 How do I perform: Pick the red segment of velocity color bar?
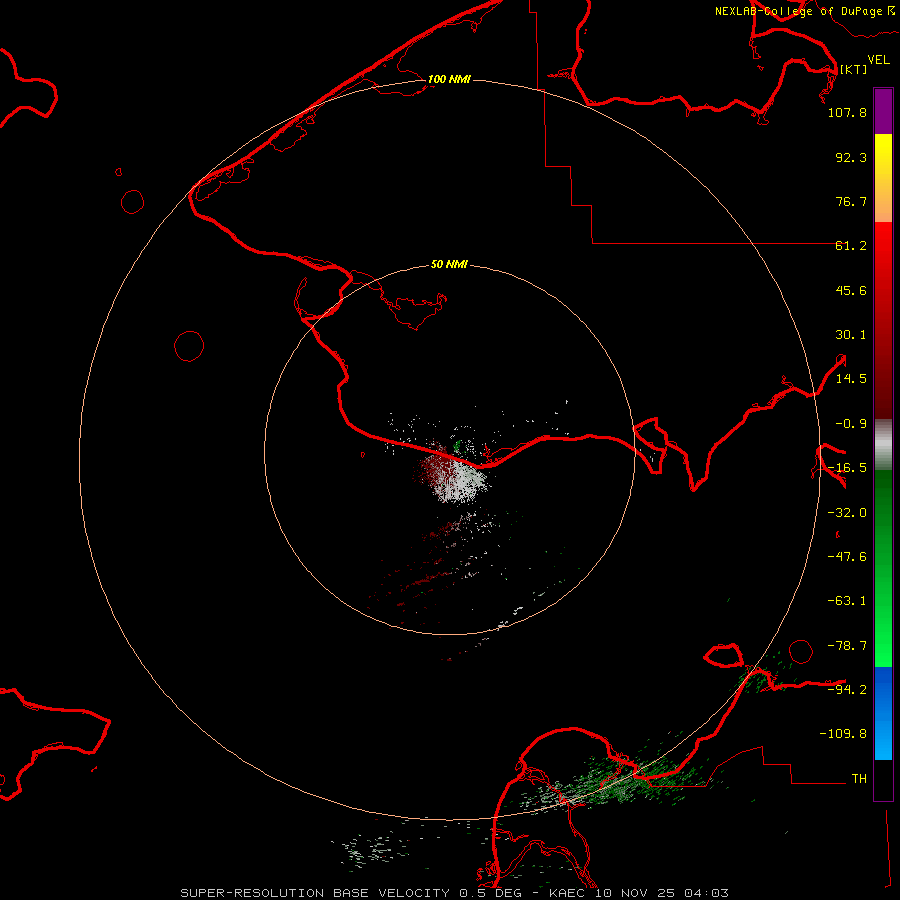(883, 320)
